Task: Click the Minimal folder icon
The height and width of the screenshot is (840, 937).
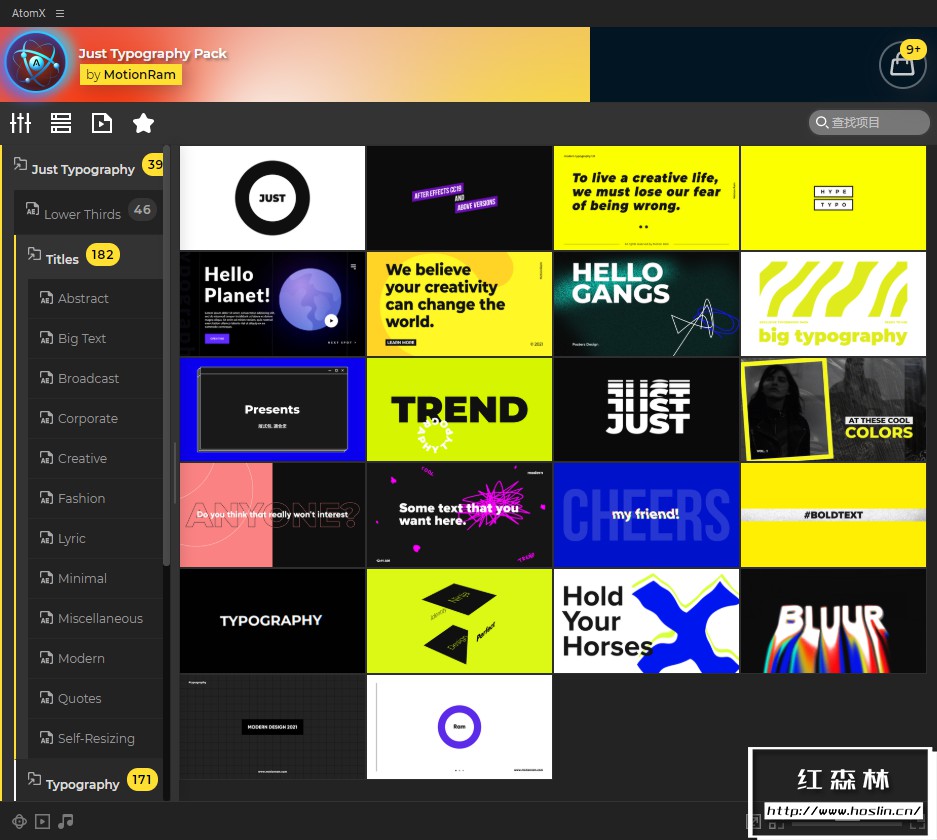Action: [x=46, y=578]
